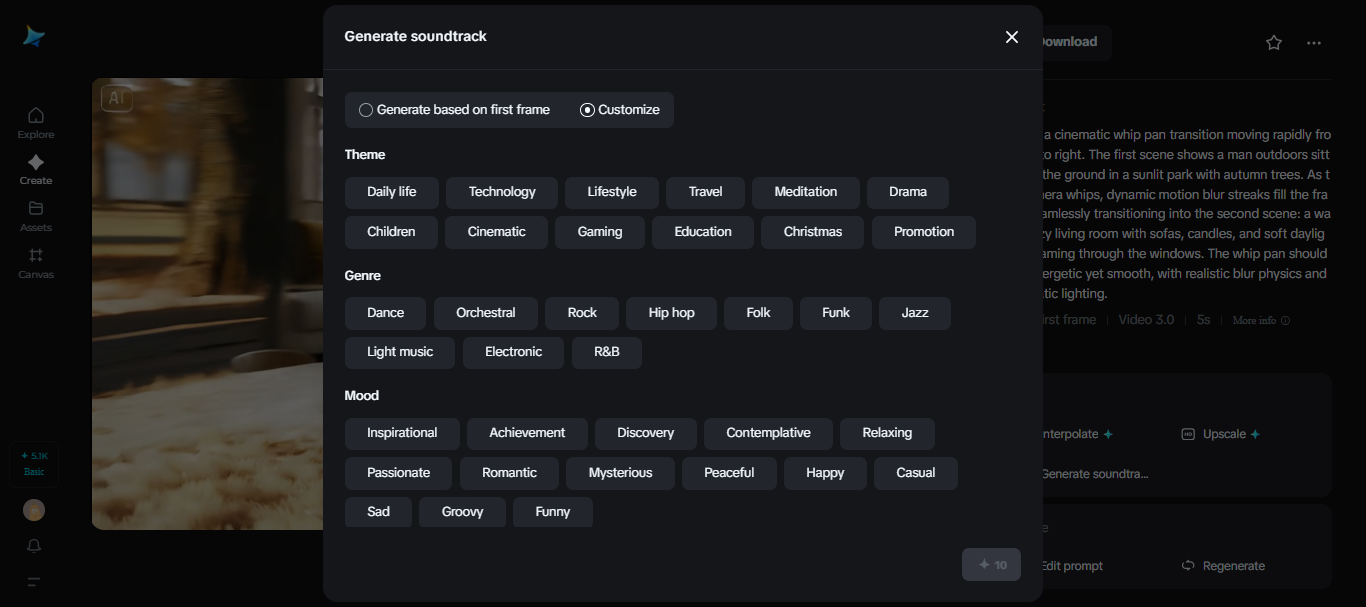The height and width of the screenshot is (607, 1366).
Task: Expand the sidebar menu icon
Action: [34, 582]
